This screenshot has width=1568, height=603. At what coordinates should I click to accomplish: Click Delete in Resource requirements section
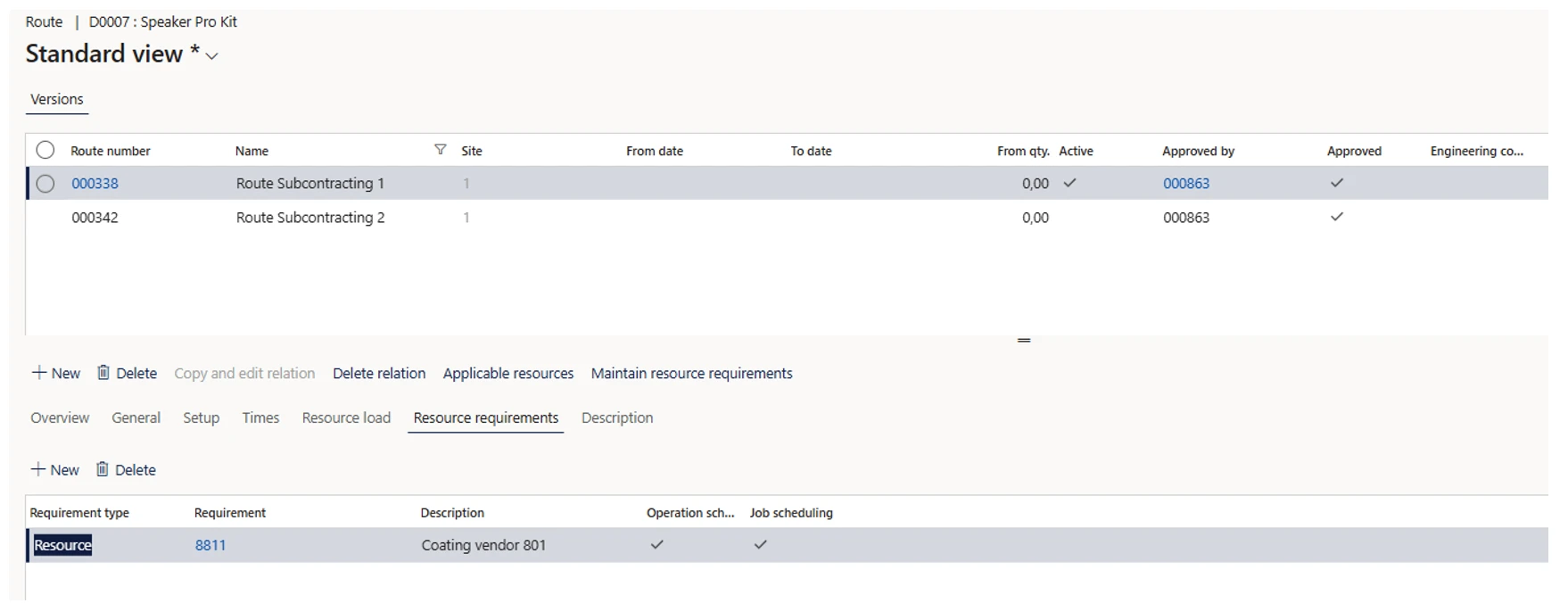pos(126,470)
